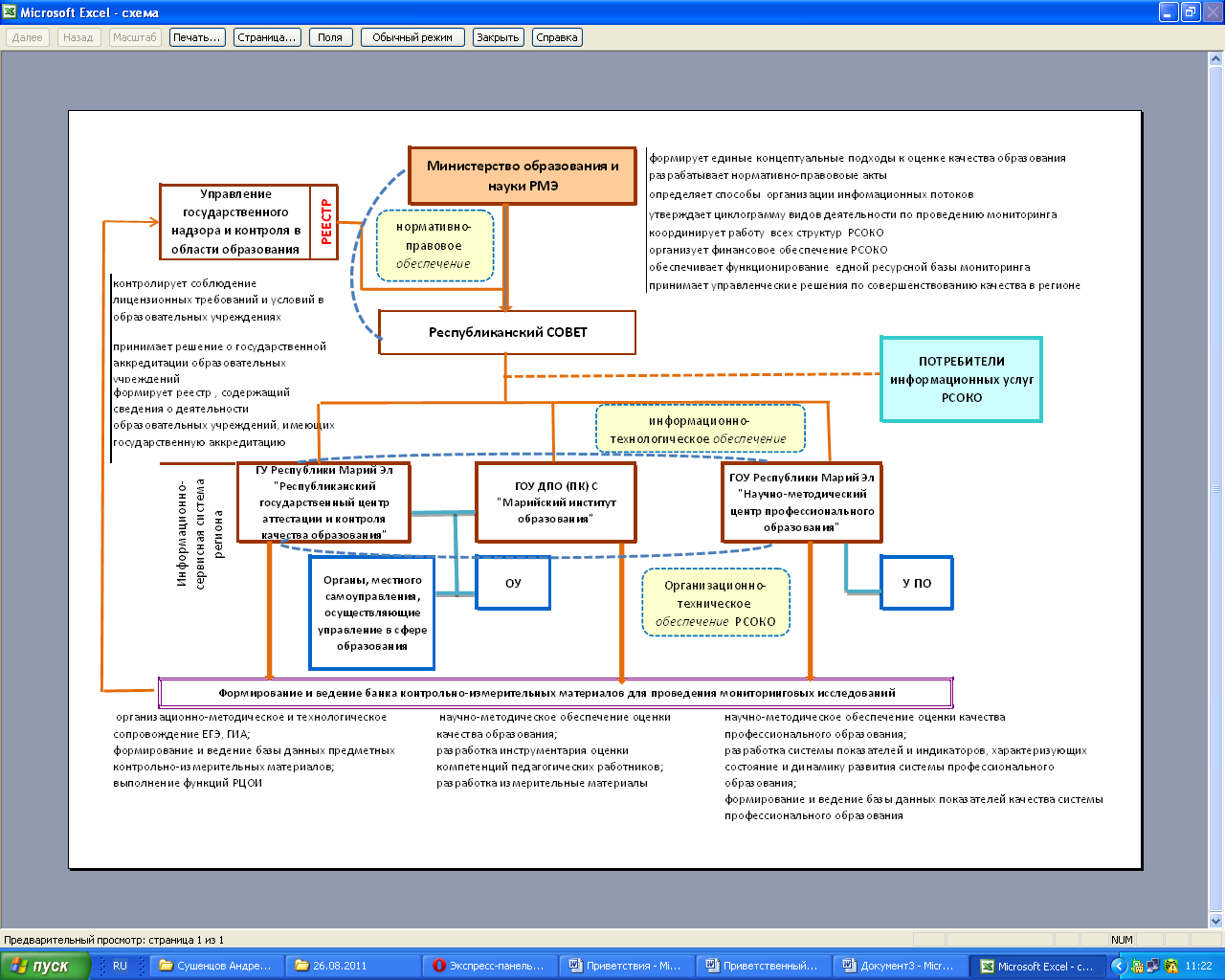Switch to Документ3 Word taskbar item
The height and width of the screenshot is (980, 1225).
[900, 966]
